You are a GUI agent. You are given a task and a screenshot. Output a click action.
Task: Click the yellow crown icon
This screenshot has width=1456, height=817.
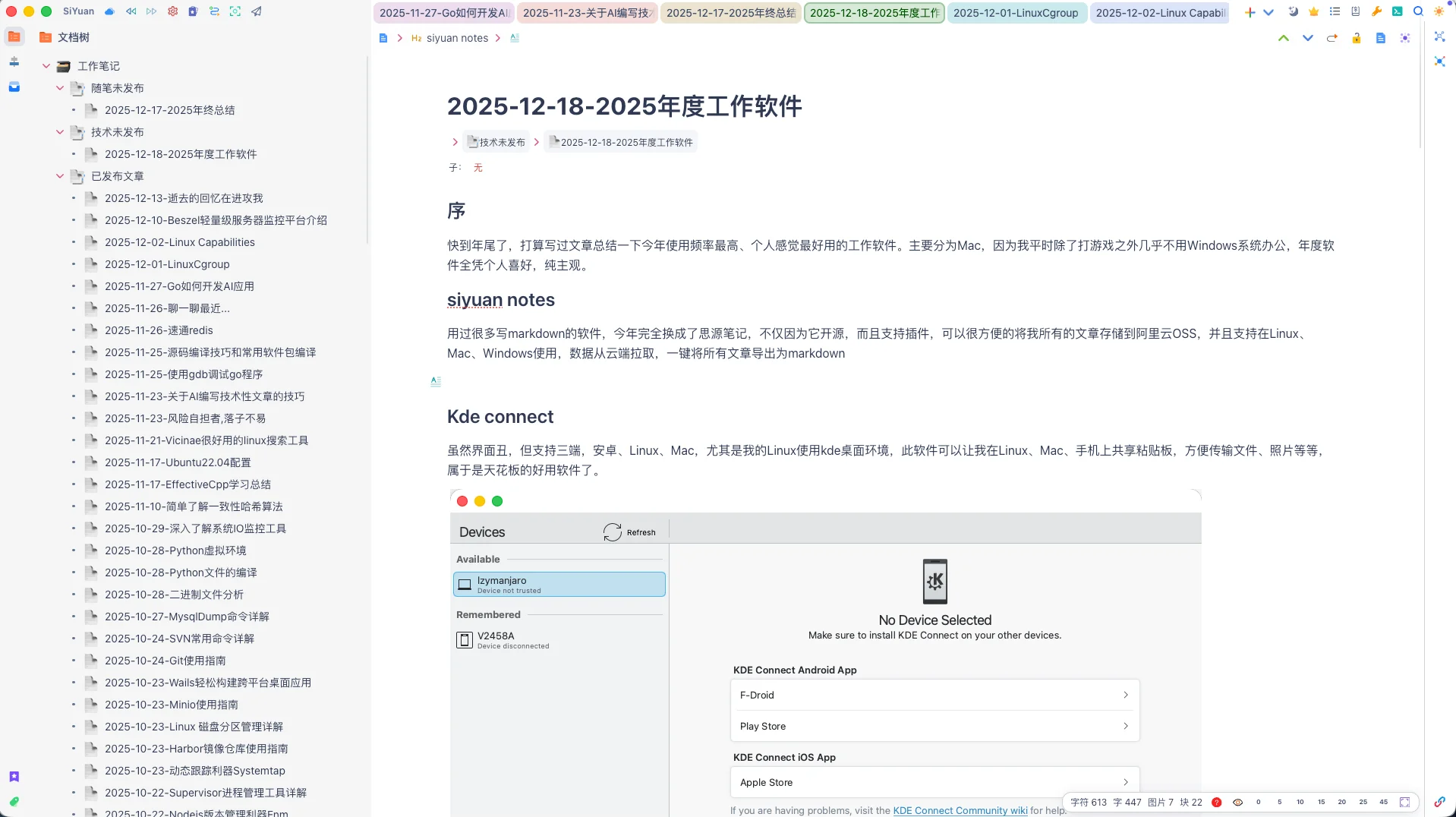(1314, 11)
